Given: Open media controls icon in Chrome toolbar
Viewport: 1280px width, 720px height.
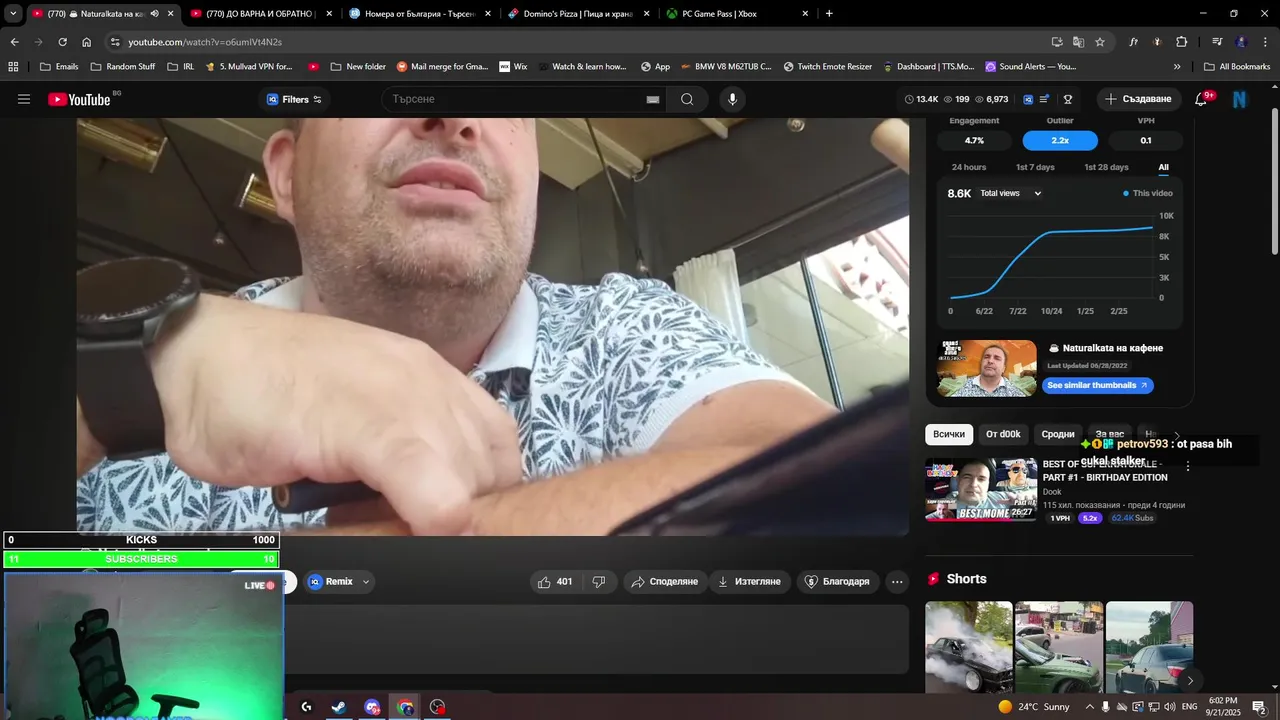Looking at the screenshot, I should tap(1217, 42).
